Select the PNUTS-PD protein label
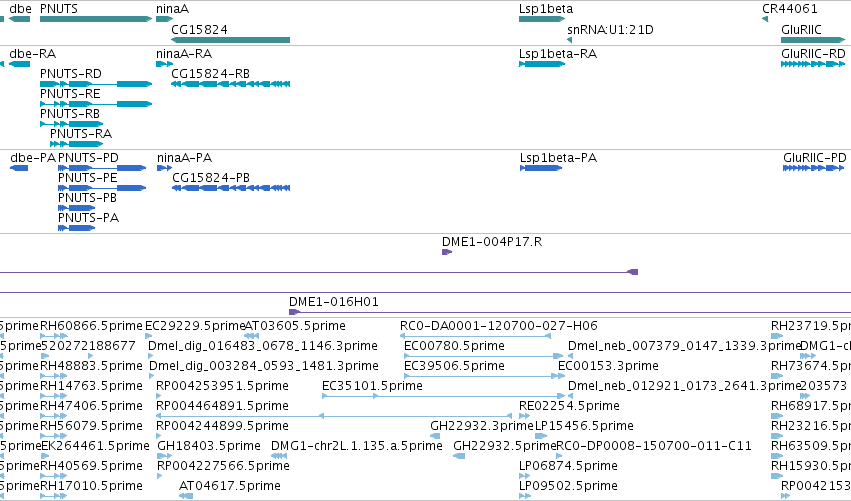 [x=88, y=158]
